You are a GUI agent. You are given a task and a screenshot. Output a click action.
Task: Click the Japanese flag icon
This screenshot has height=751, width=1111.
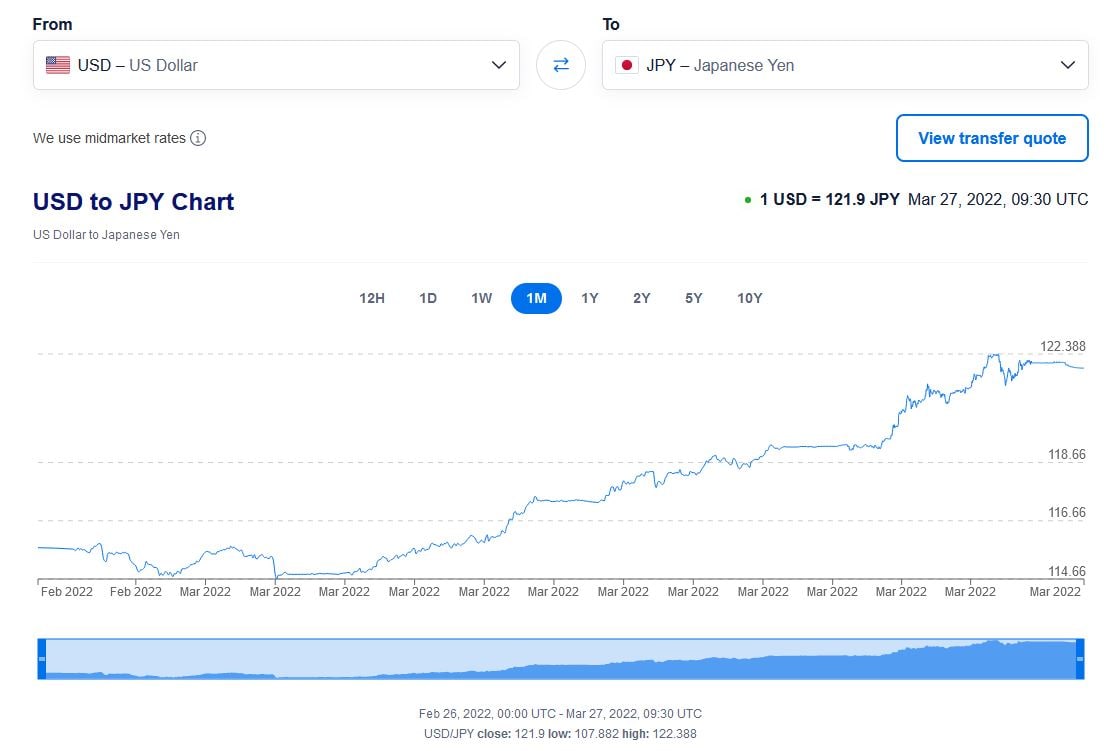(x=627, y=65)
